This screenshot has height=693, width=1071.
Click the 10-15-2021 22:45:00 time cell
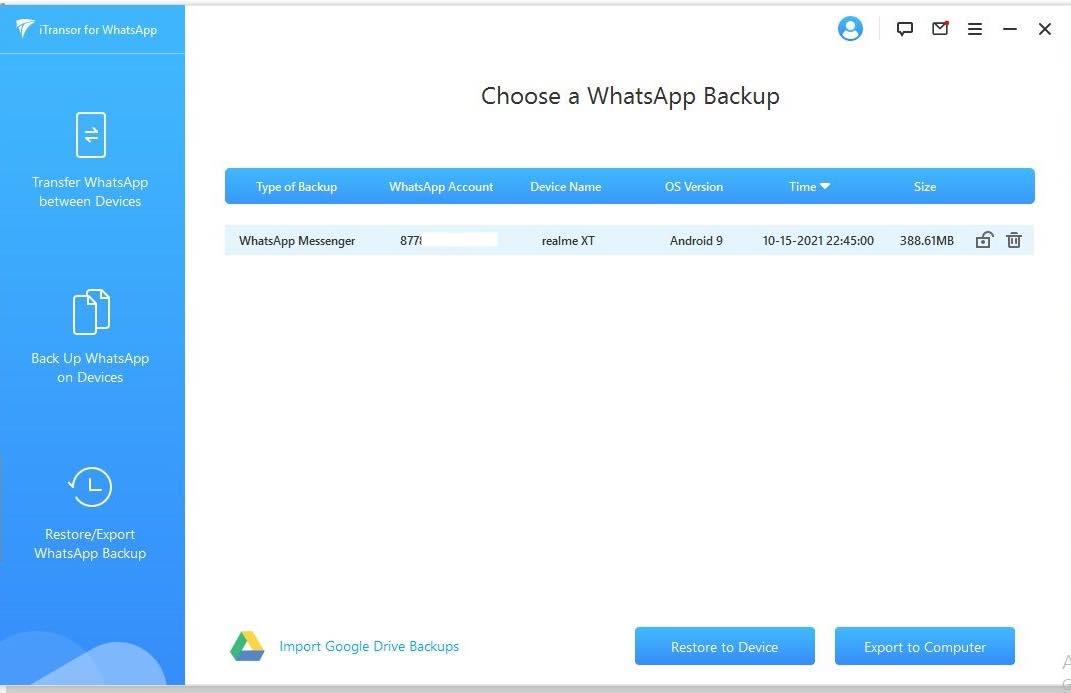tap(818, 240)
